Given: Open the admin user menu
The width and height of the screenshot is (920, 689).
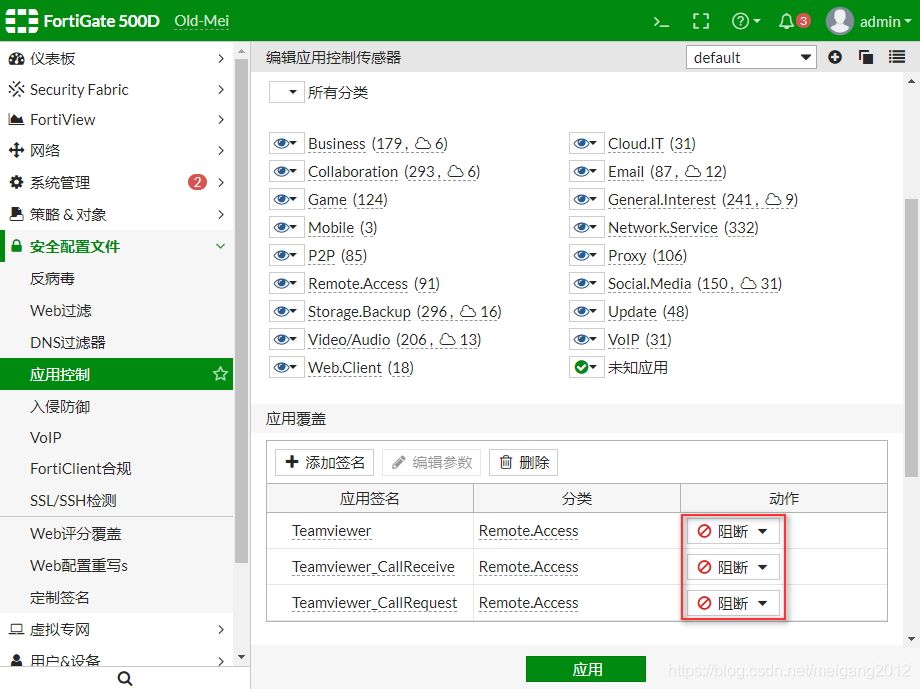Looking at the screenshot, I should point(869,21).
